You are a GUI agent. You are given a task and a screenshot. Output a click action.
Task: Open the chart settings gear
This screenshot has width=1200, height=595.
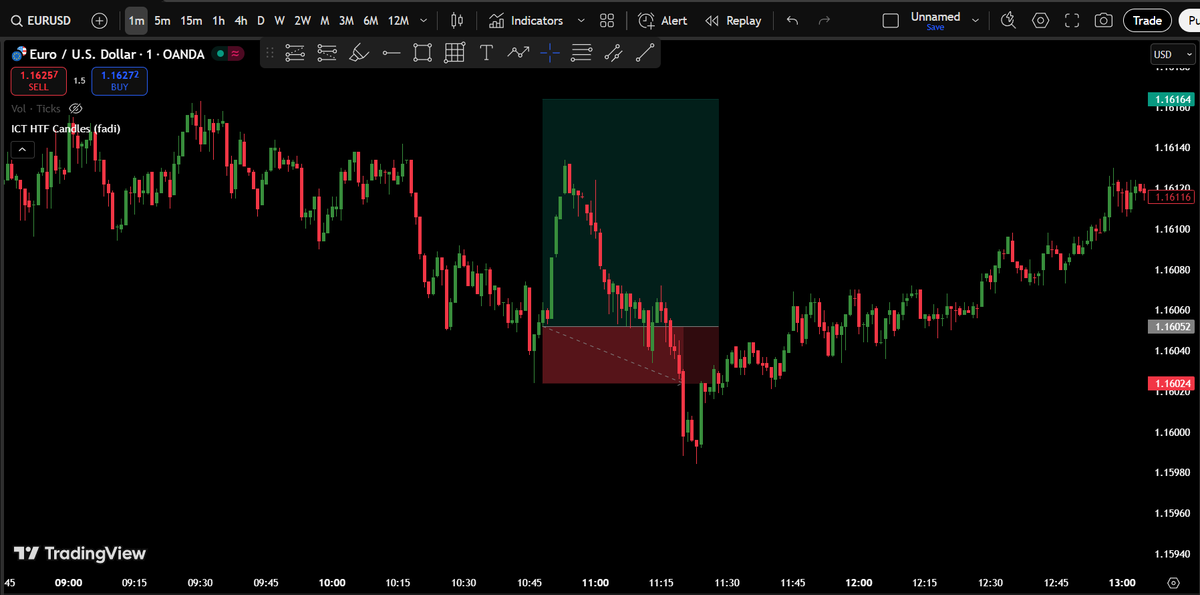1040,20
